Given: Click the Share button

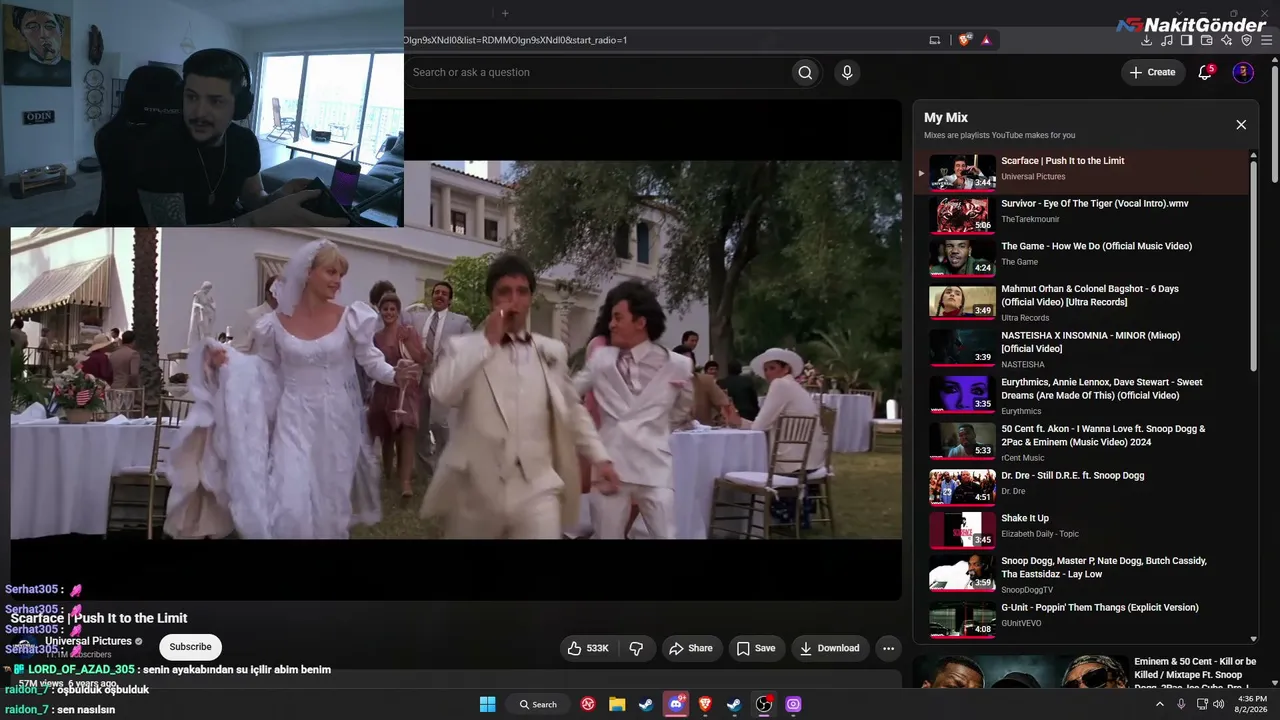Looking at the screenshot, I should click(691, 648).
